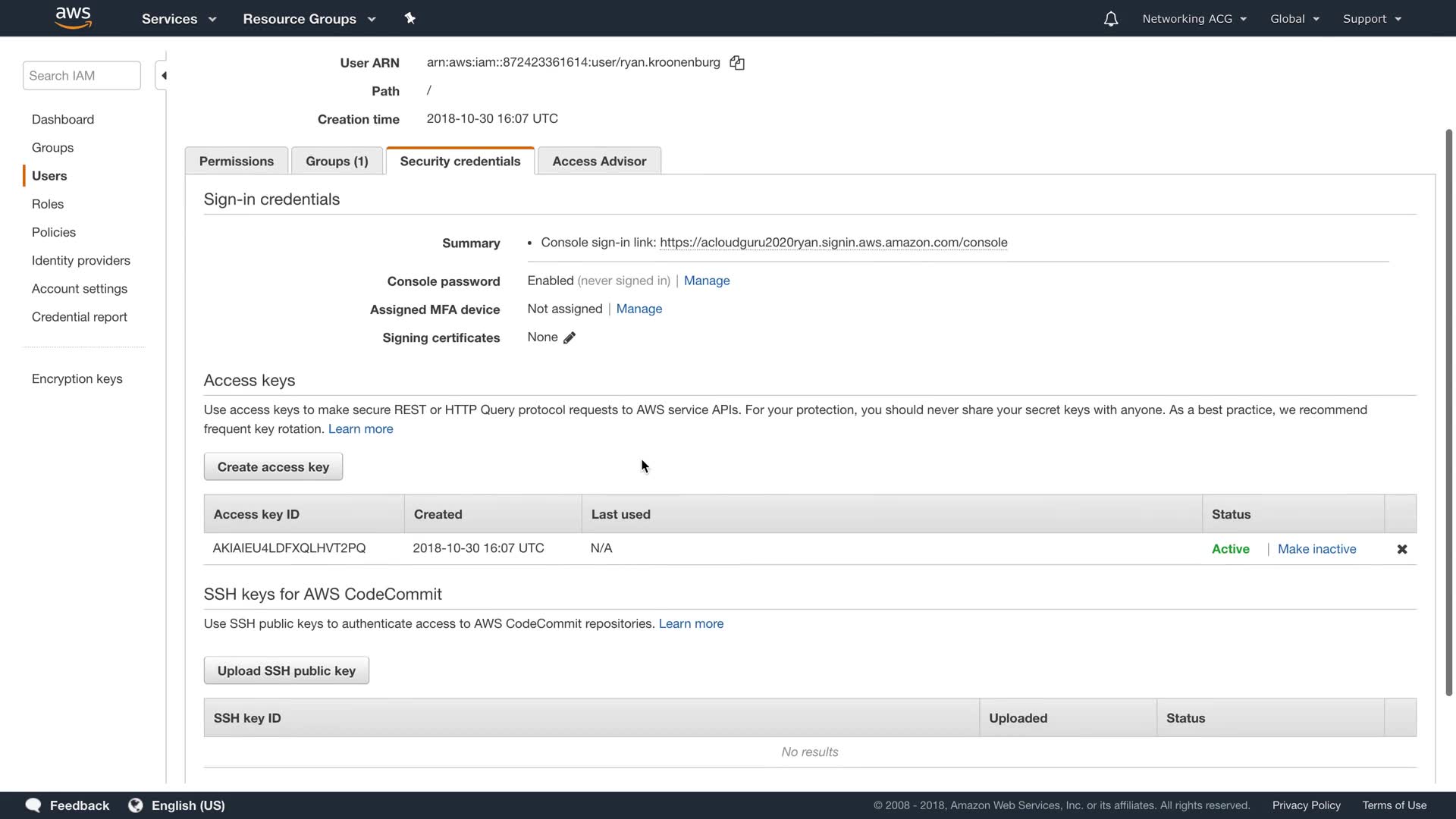Expand the Global region dropdown
The width and height of the screenshot is (1456, 819).
(1294, 19)
